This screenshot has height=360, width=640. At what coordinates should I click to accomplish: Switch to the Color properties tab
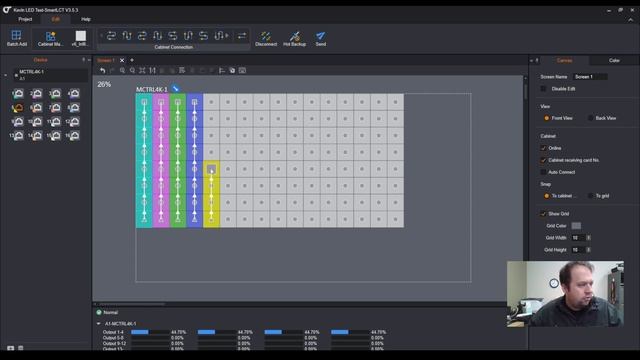614,60
